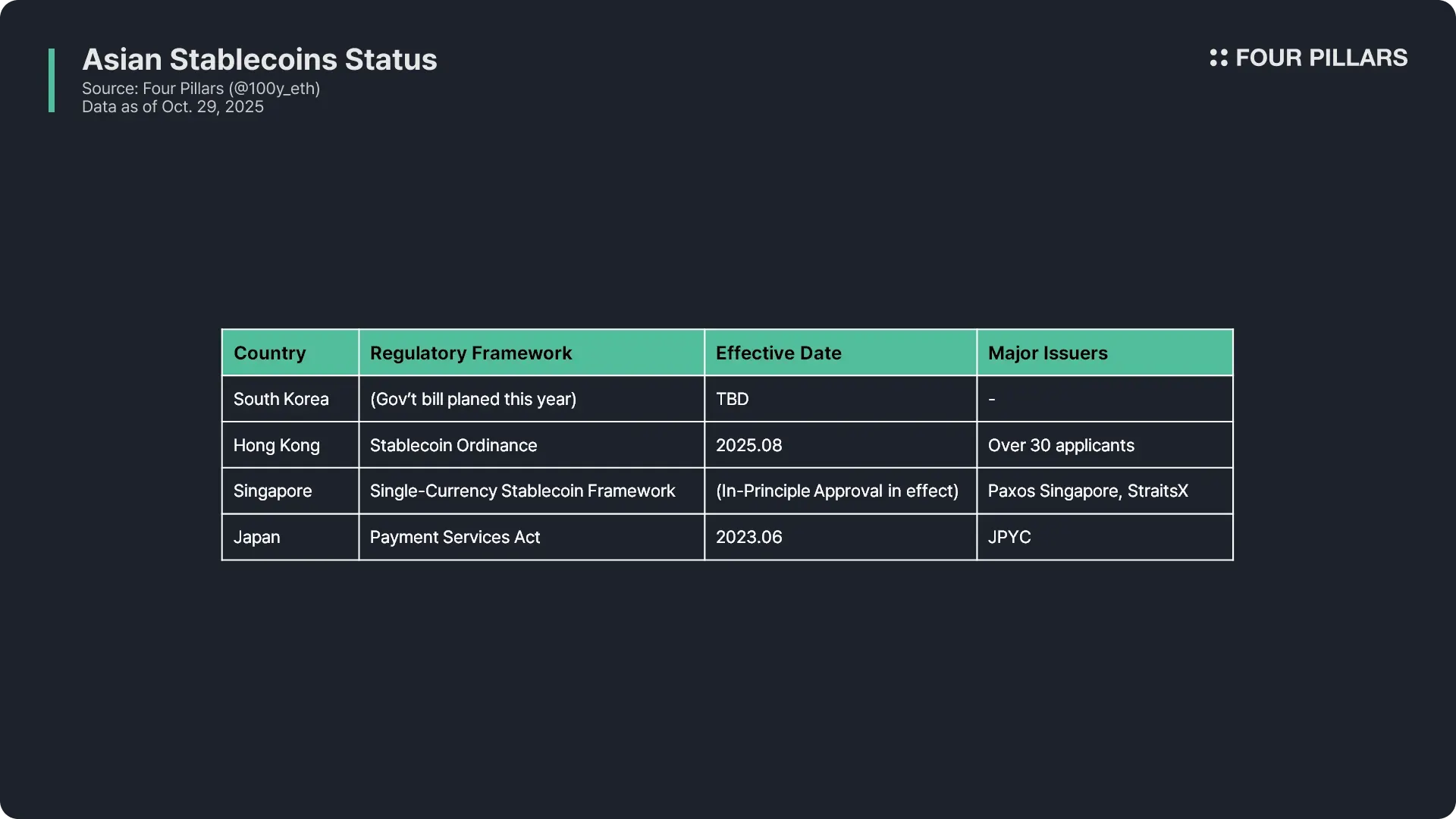Click the Single-Currency Stablecoin Framework cell

(x=522, y=491)
